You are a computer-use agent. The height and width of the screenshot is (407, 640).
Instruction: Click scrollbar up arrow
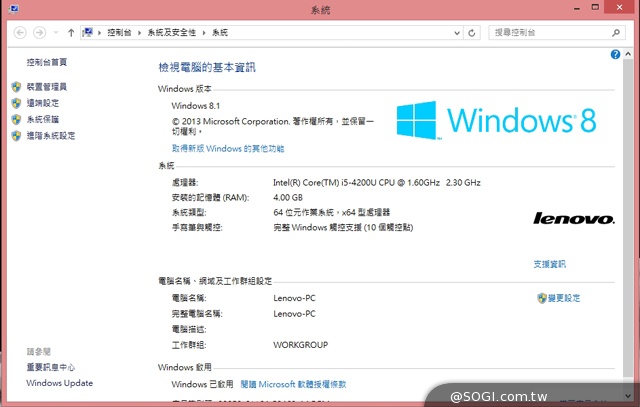628,54
